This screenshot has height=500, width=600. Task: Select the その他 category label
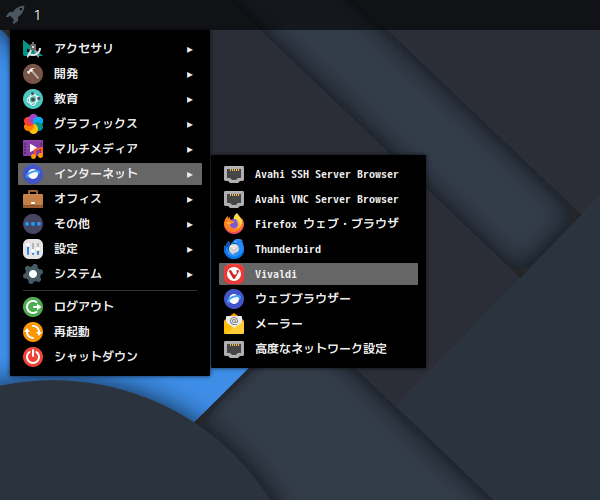72,224
